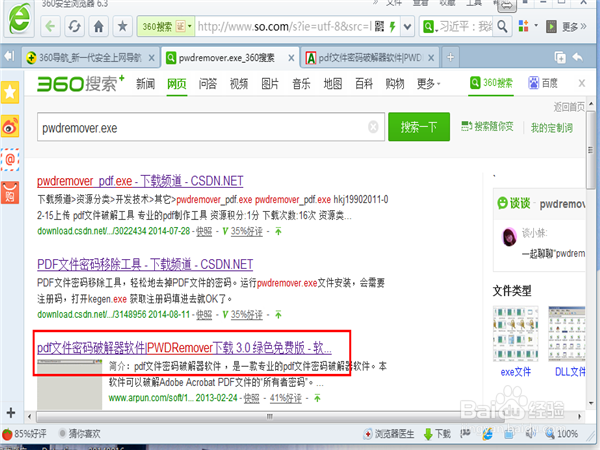This screenshot has height=450, width=600.
Task: Click the green video play extension icon
Action: point(551,26)
